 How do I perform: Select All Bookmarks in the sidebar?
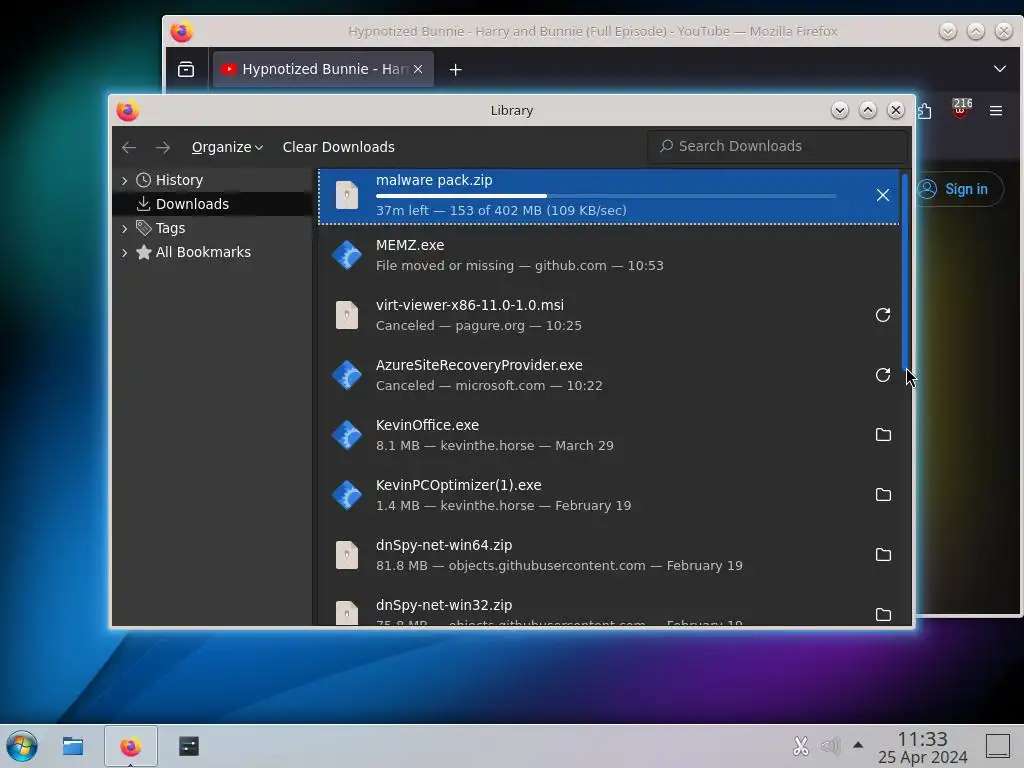click(212, 252)
